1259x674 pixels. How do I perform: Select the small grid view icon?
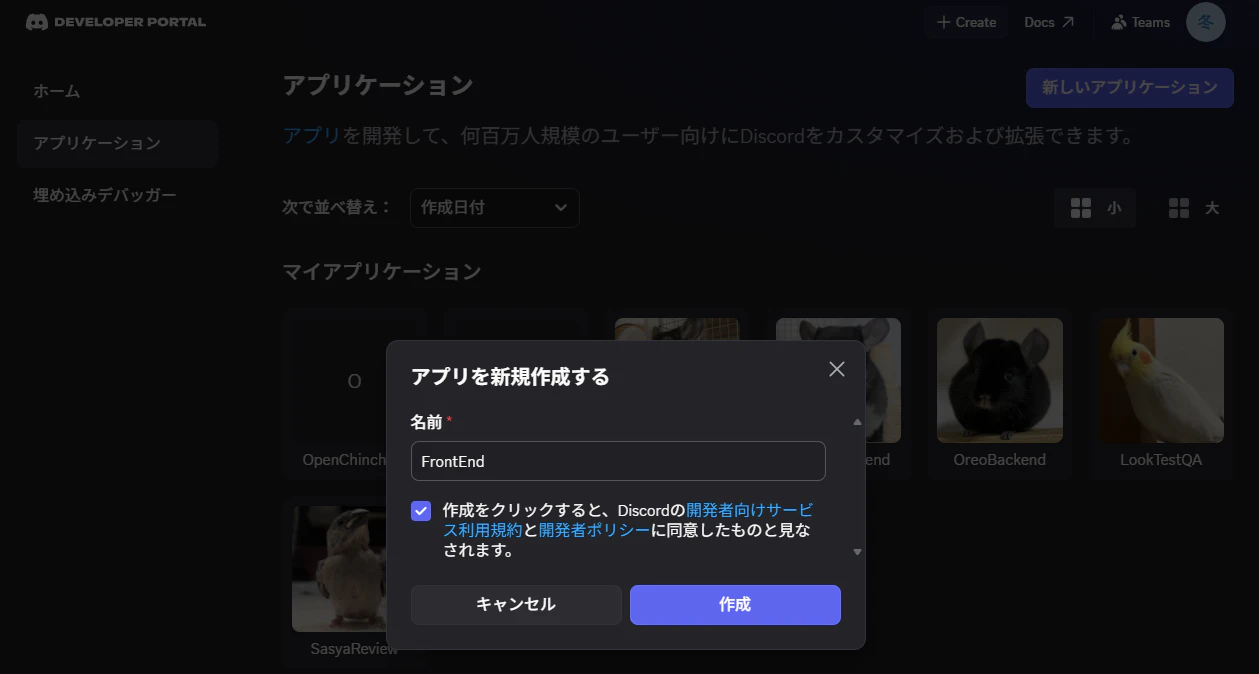(x=1081, y=208)
